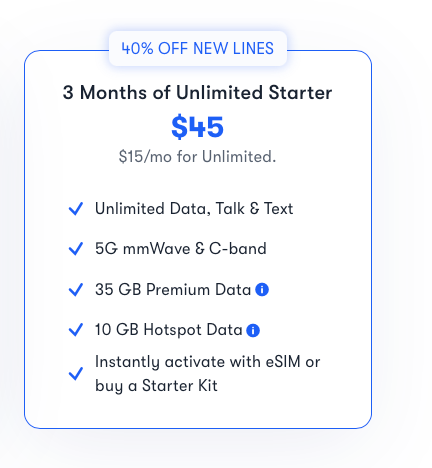Screen dimensions: 432x468
Task: Click checkmark beside Unlimited Data, Talk & Text
Action: (x=76, y=209)
